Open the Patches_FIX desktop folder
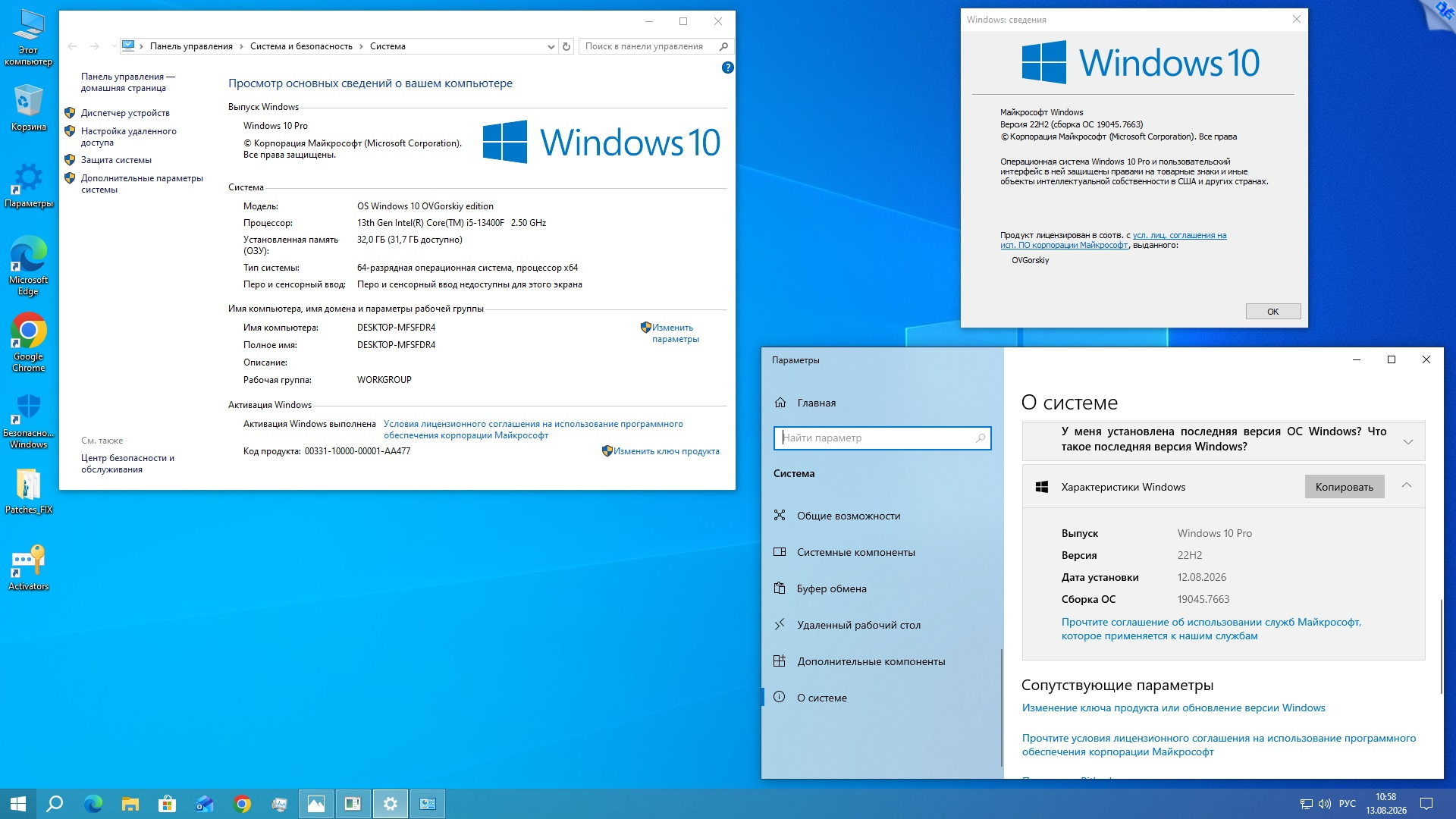 (x=28, y=491)
